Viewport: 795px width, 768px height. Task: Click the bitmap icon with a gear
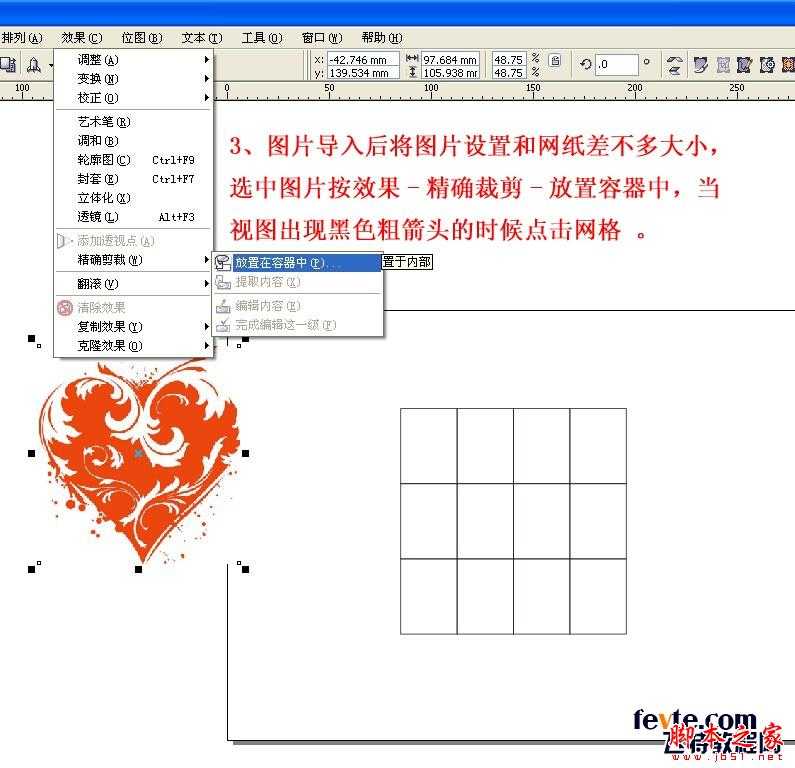point(767,65)
